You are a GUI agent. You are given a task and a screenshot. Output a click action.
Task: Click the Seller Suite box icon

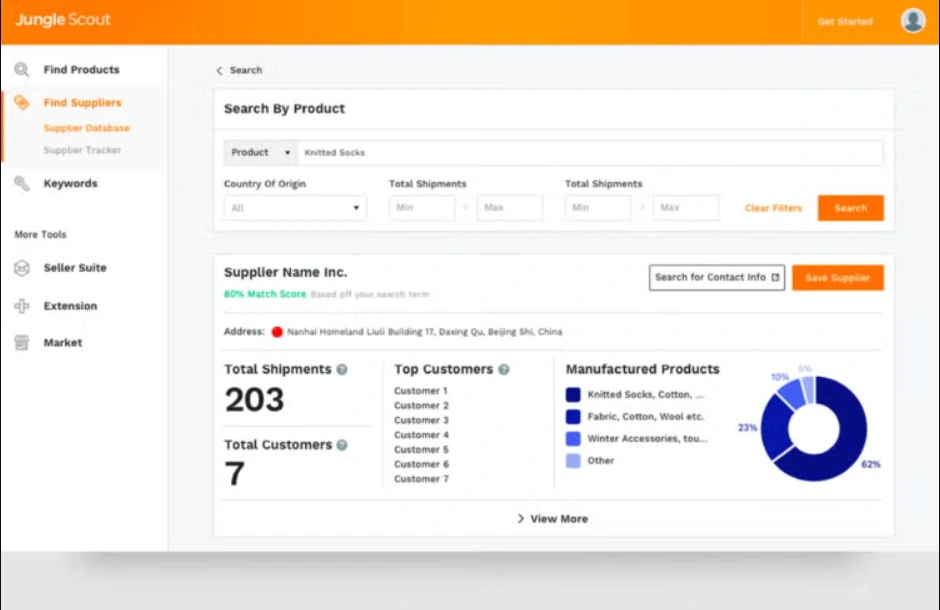pyautogui.click(x=22, y=268)
